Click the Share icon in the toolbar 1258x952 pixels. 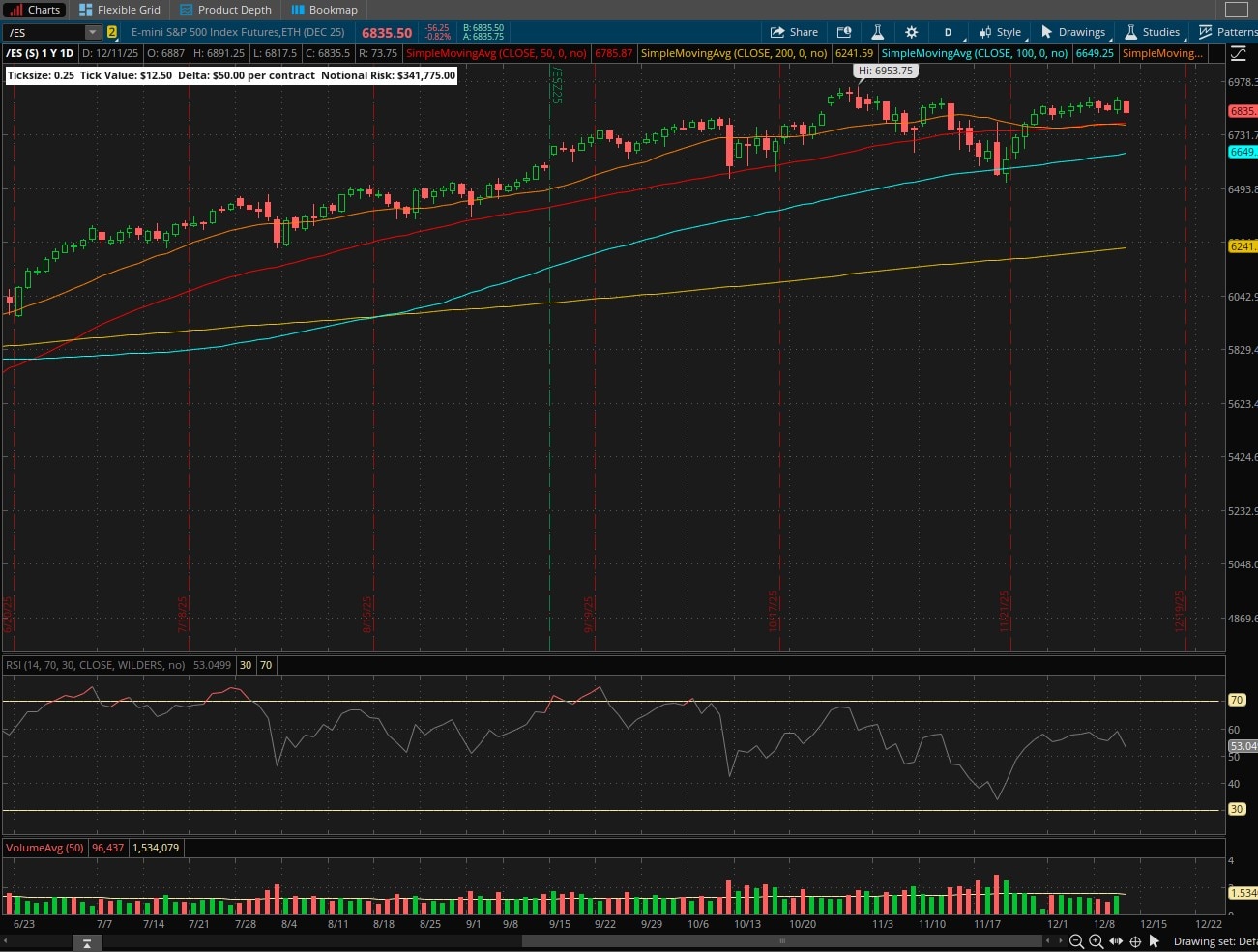[794, 31]
